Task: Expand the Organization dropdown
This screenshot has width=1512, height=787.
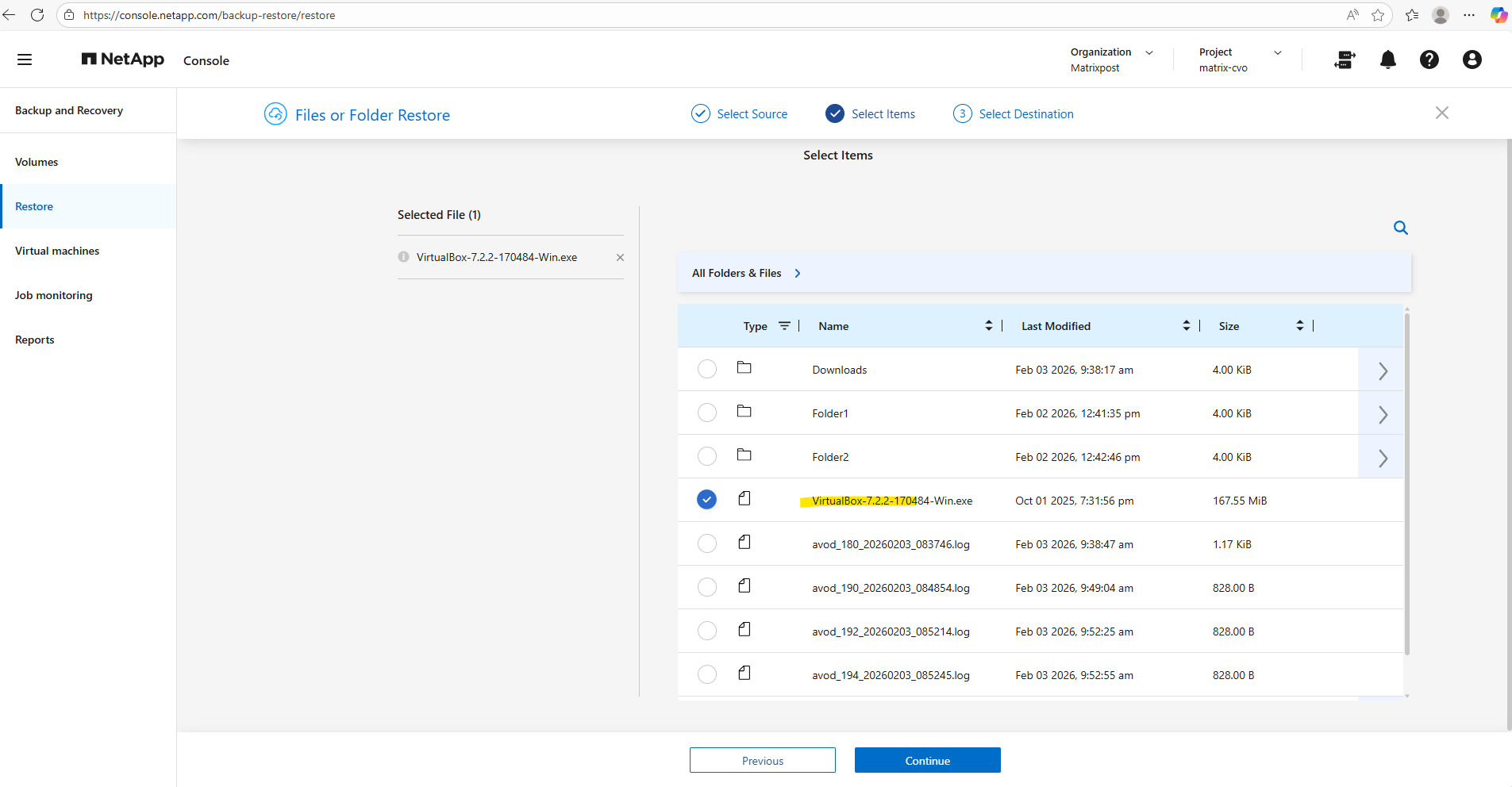Action: pos(1148,52)
